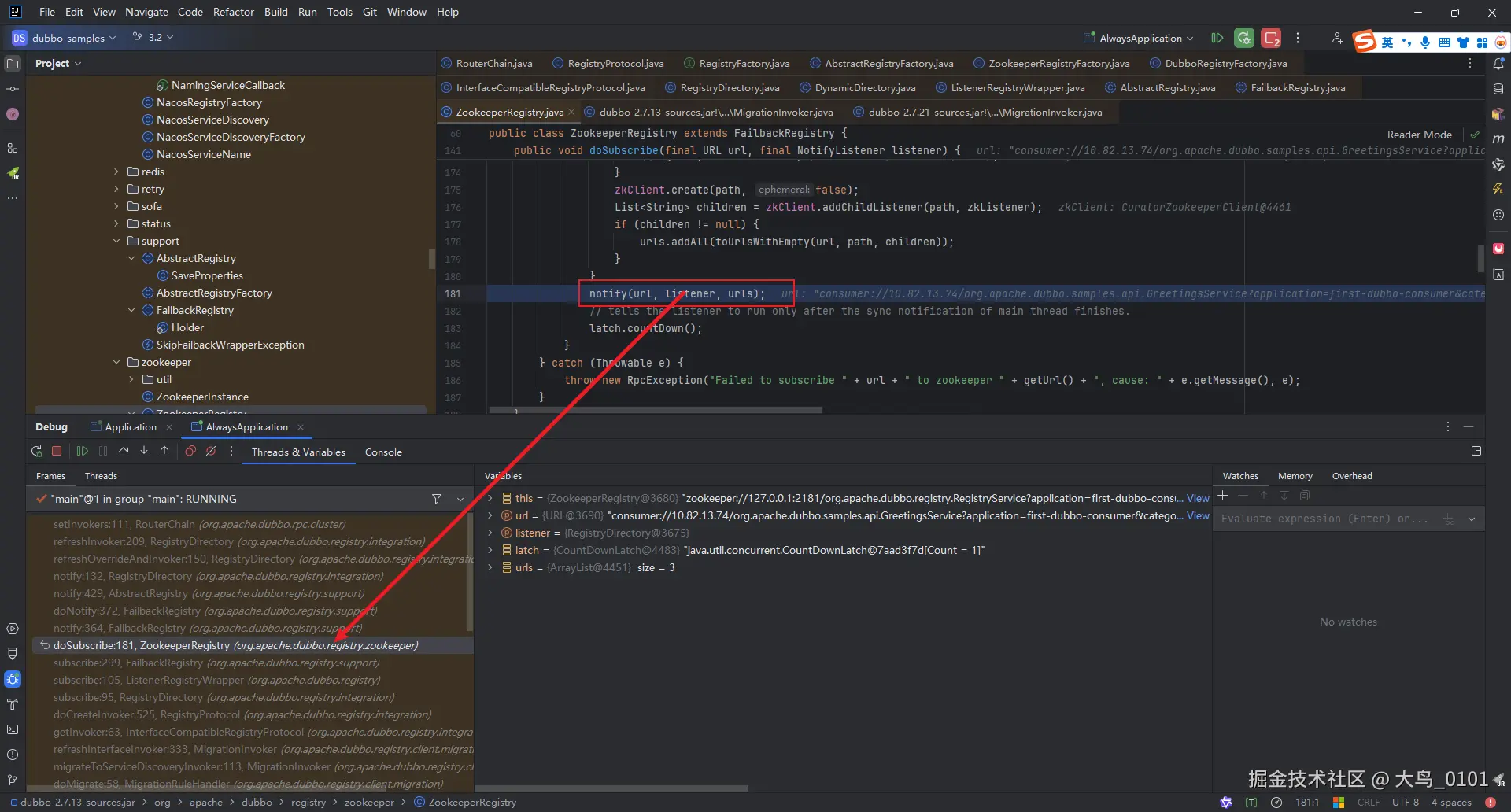
Task: Open Project tool window folder icon
Action: point(13,64)
